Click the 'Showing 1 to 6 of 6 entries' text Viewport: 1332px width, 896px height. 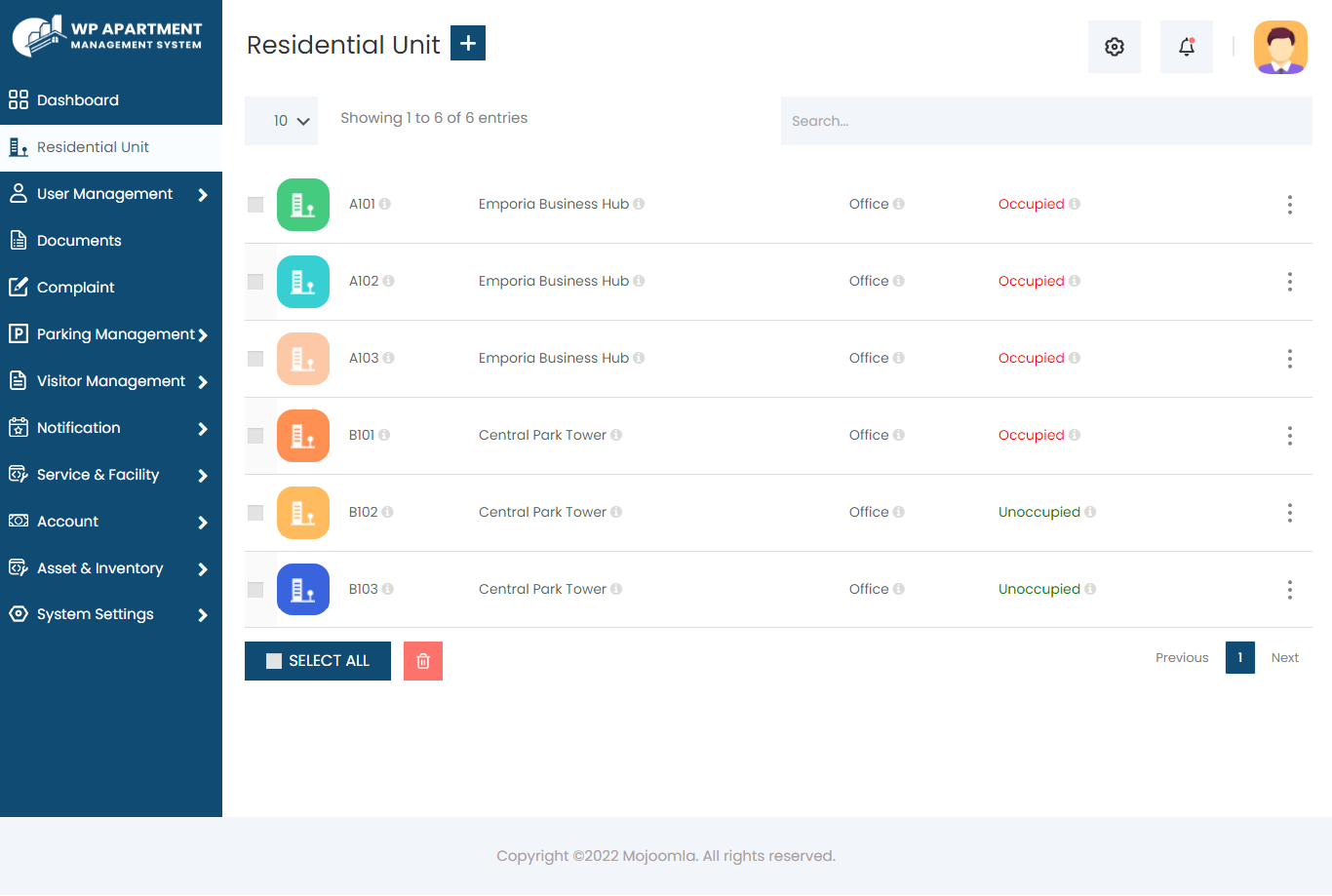pyautogui.click(x=434, y=118)
